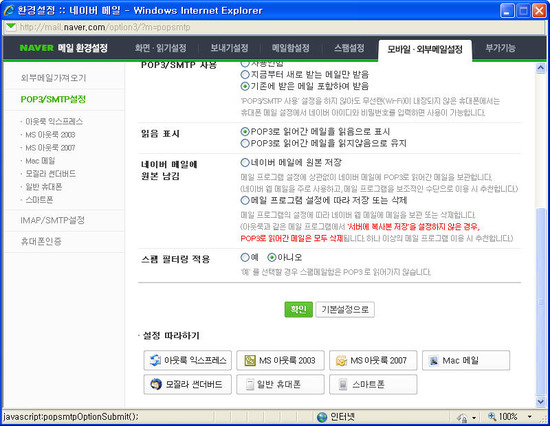Click the NAVER logo in header
The image size is (550, 426).
36,48
